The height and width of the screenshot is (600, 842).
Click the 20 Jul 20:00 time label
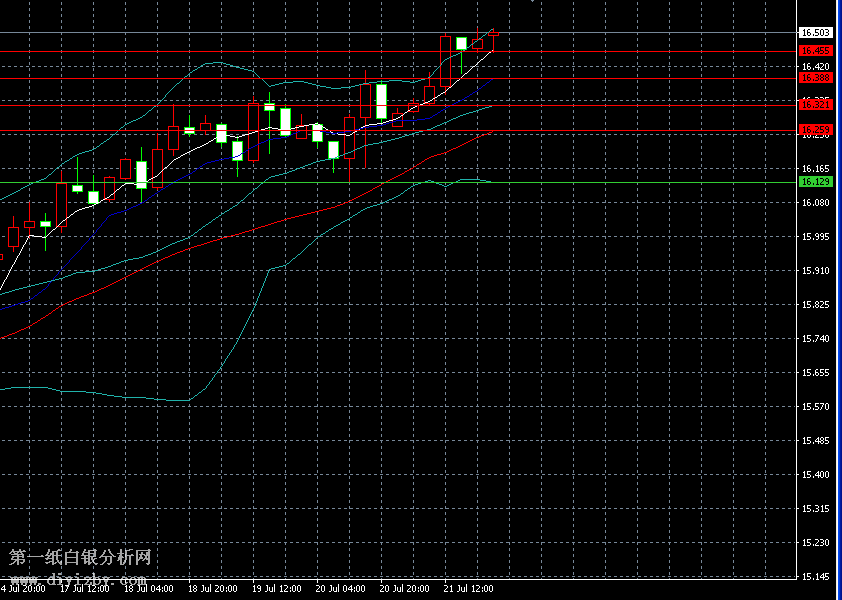pyautogui.click(x=404, y=589)
